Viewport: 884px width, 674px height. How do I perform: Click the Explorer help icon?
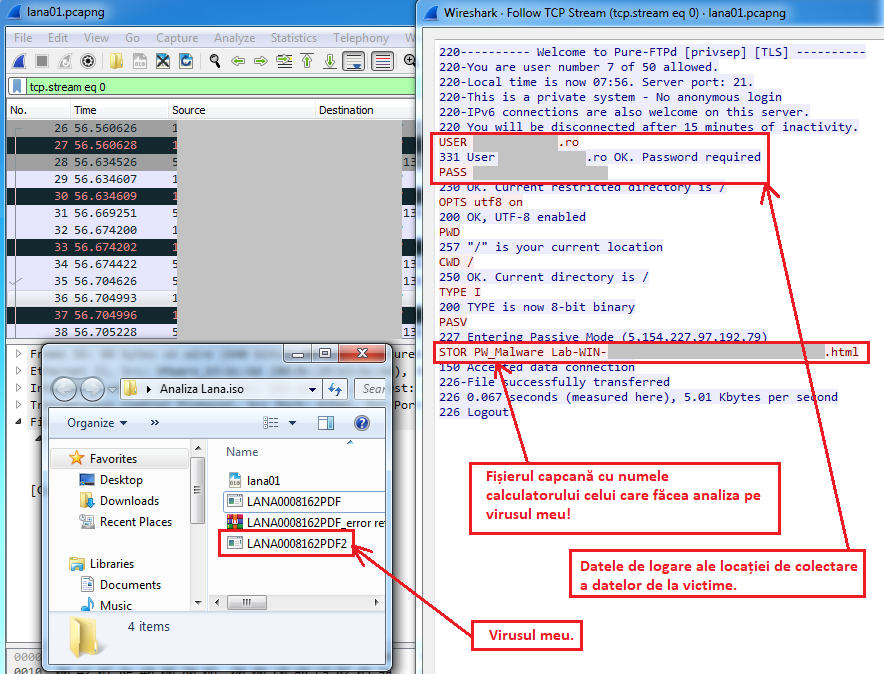pyautogui.click(x=362, y=423)
